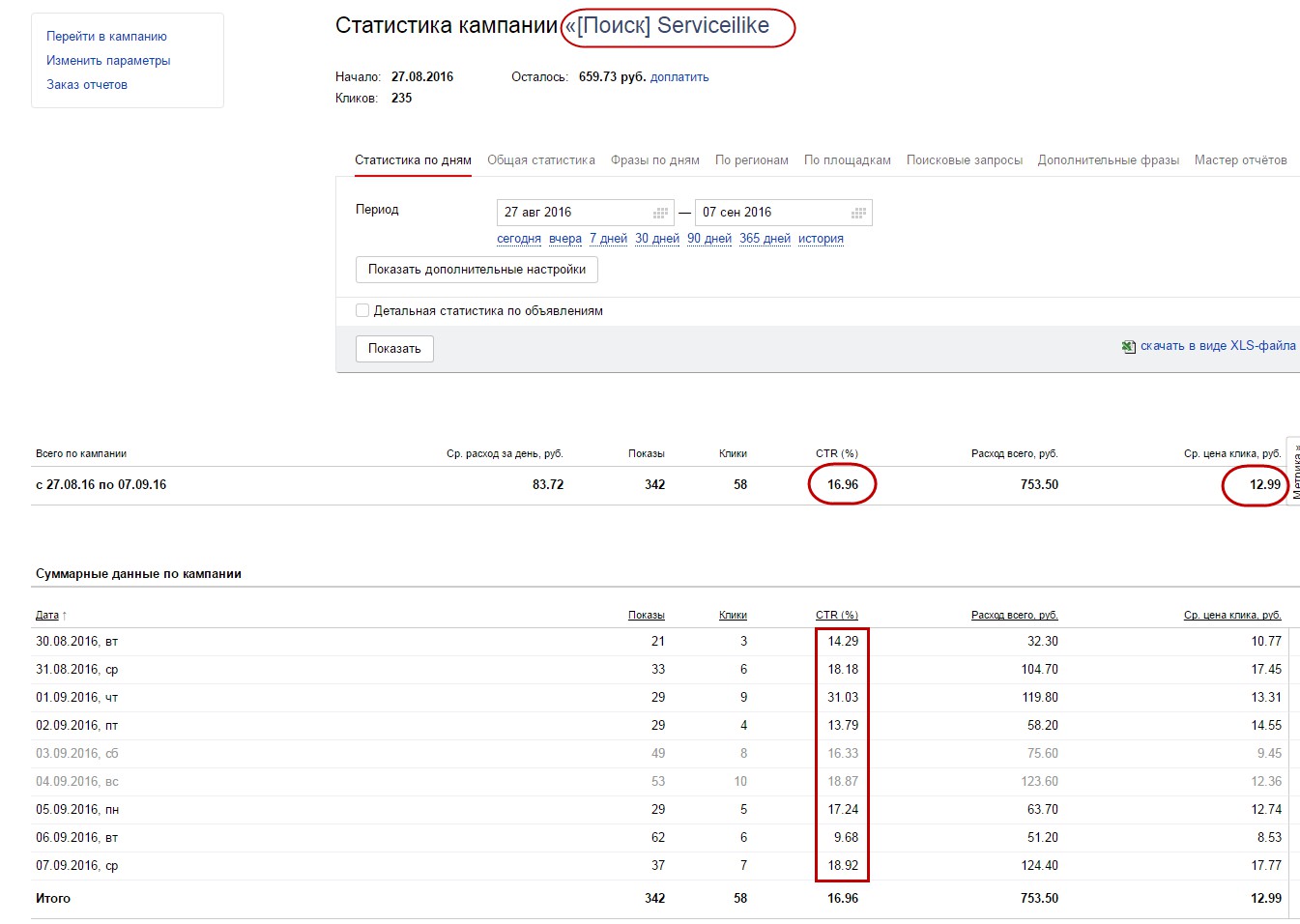Switch to По регионам tab
This screenshot has height=924, width=1300.
[x=752, y=160]
